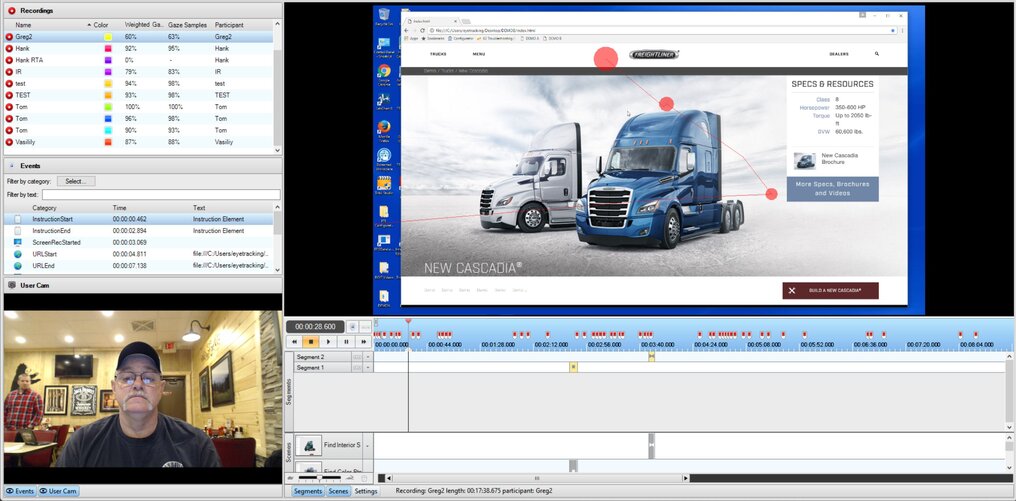Screen dimensions: 1016x501
Task: Click the small button next to the timecode display
Action: [x=352, y=327]
